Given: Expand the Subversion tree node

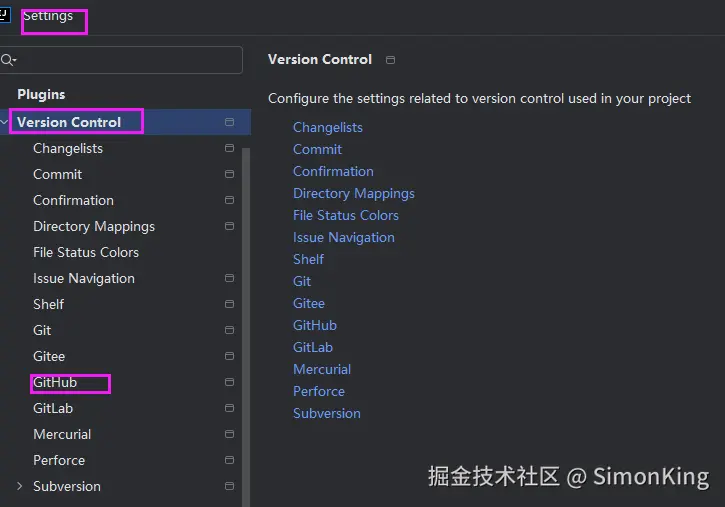Looking at the screenshot, I should click(19, 486).
